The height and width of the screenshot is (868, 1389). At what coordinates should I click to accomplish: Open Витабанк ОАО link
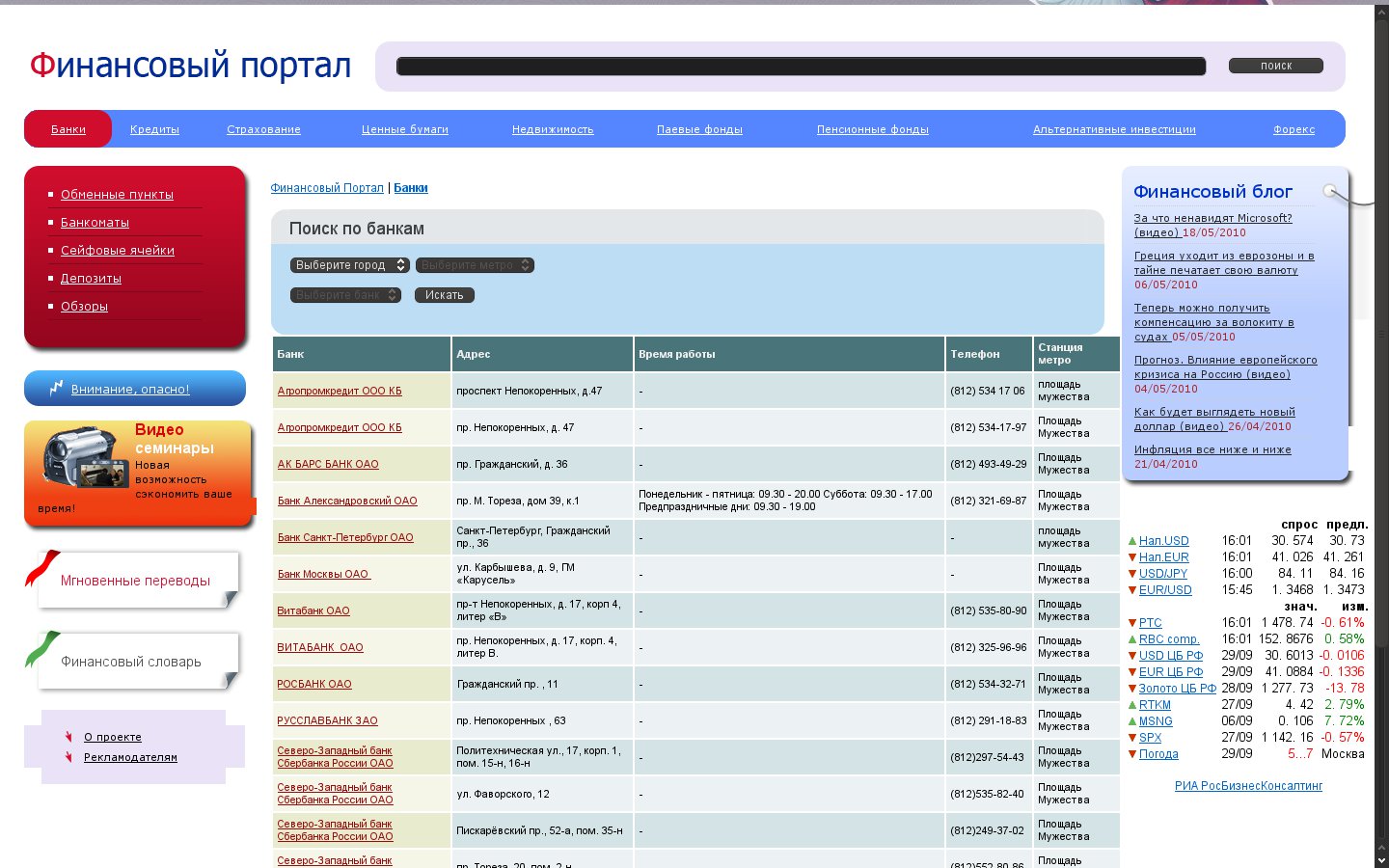(x=313, y=610)
